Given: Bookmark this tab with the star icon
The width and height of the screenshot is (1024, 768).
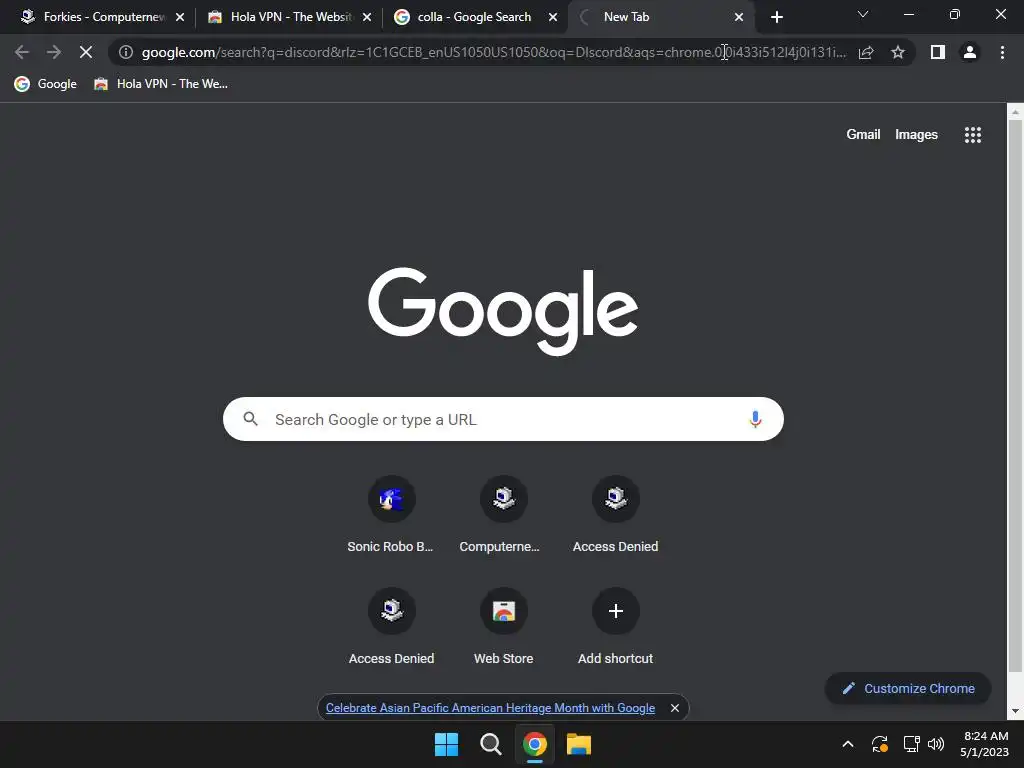Looking at the screenshot, I should click(x=898, y=52).
